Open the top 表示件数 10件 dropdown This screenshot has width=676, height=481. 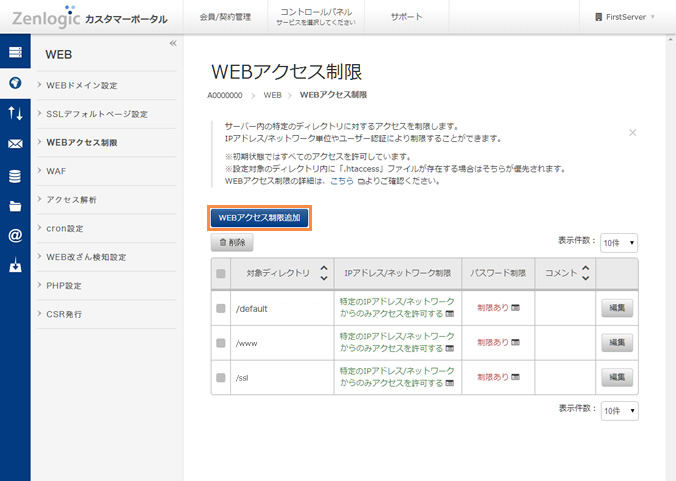pyautogui.click(x=619, y=243)
